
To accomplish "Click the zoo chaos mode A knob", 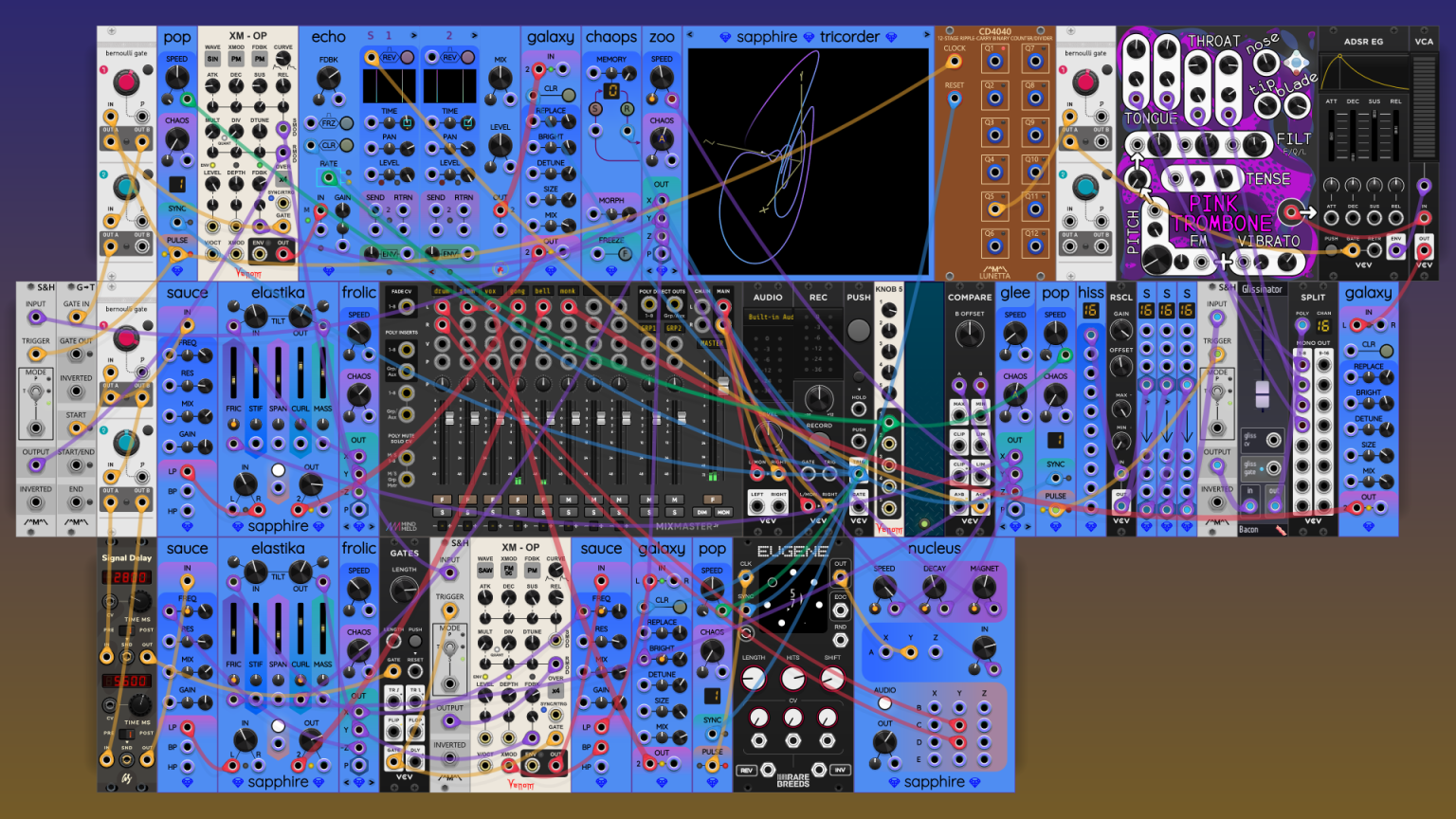I will click(662, 140).
